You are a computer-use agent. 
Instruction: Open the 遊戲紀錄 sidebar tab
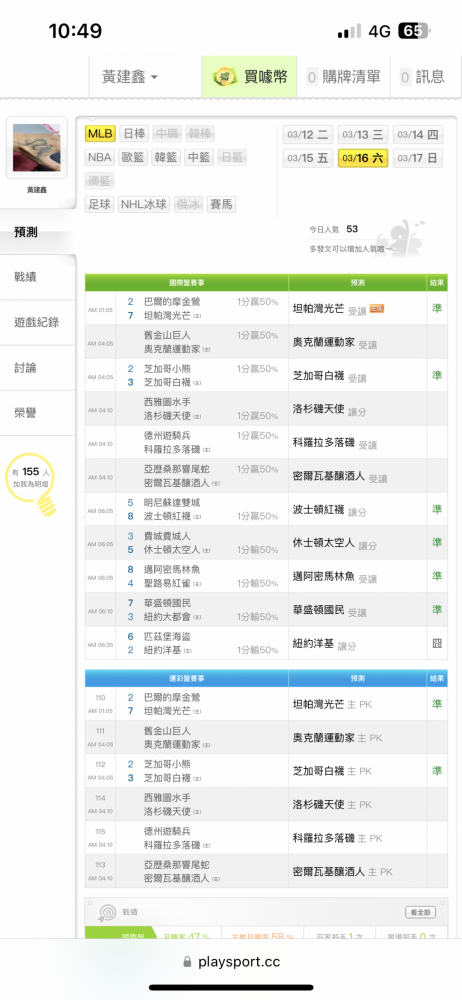(38, 323)
